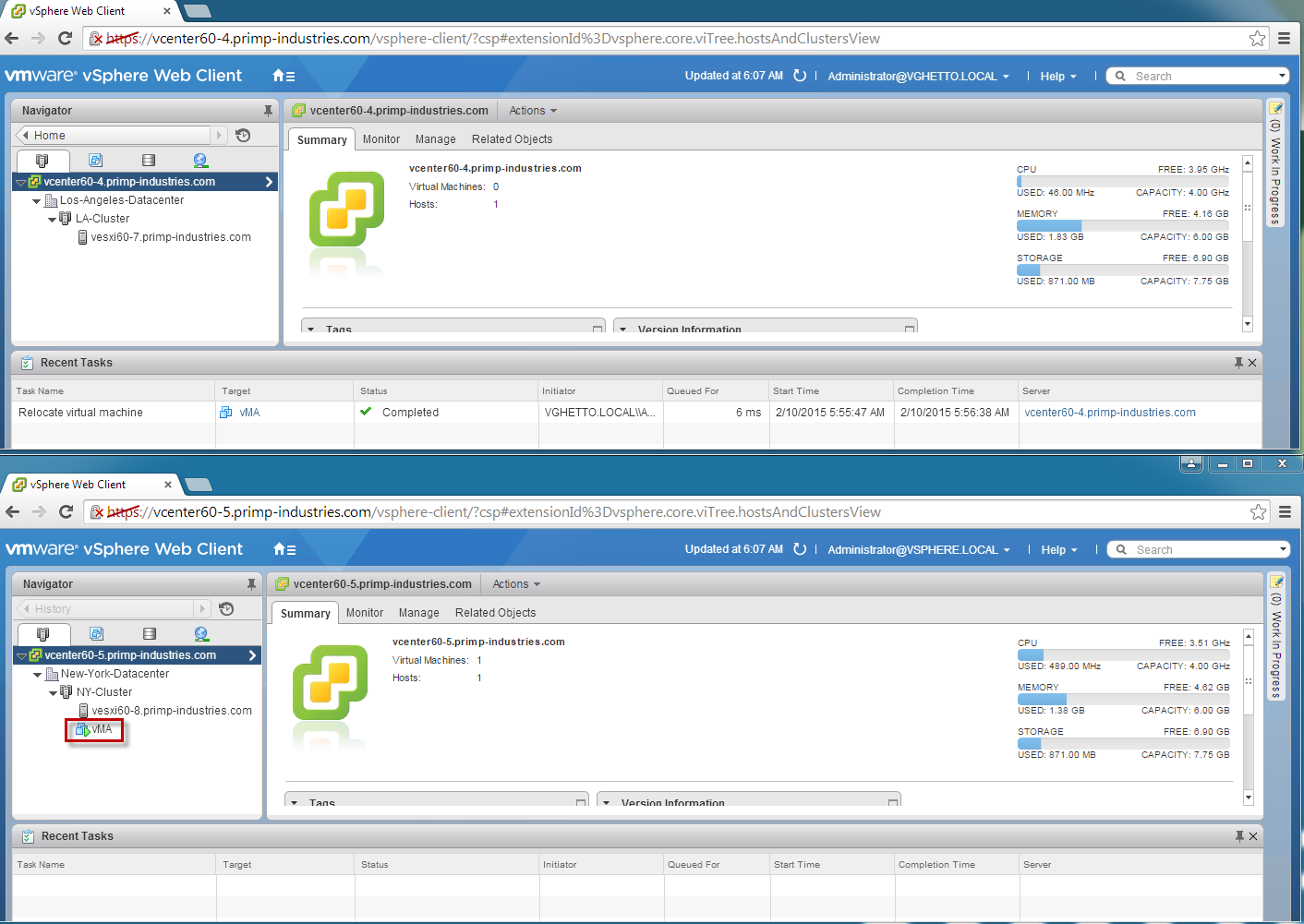Select Hosts and Clusters icon above vcenter60-5 tree
Viewport: 1304px width, 924px height.
(43, 634)
